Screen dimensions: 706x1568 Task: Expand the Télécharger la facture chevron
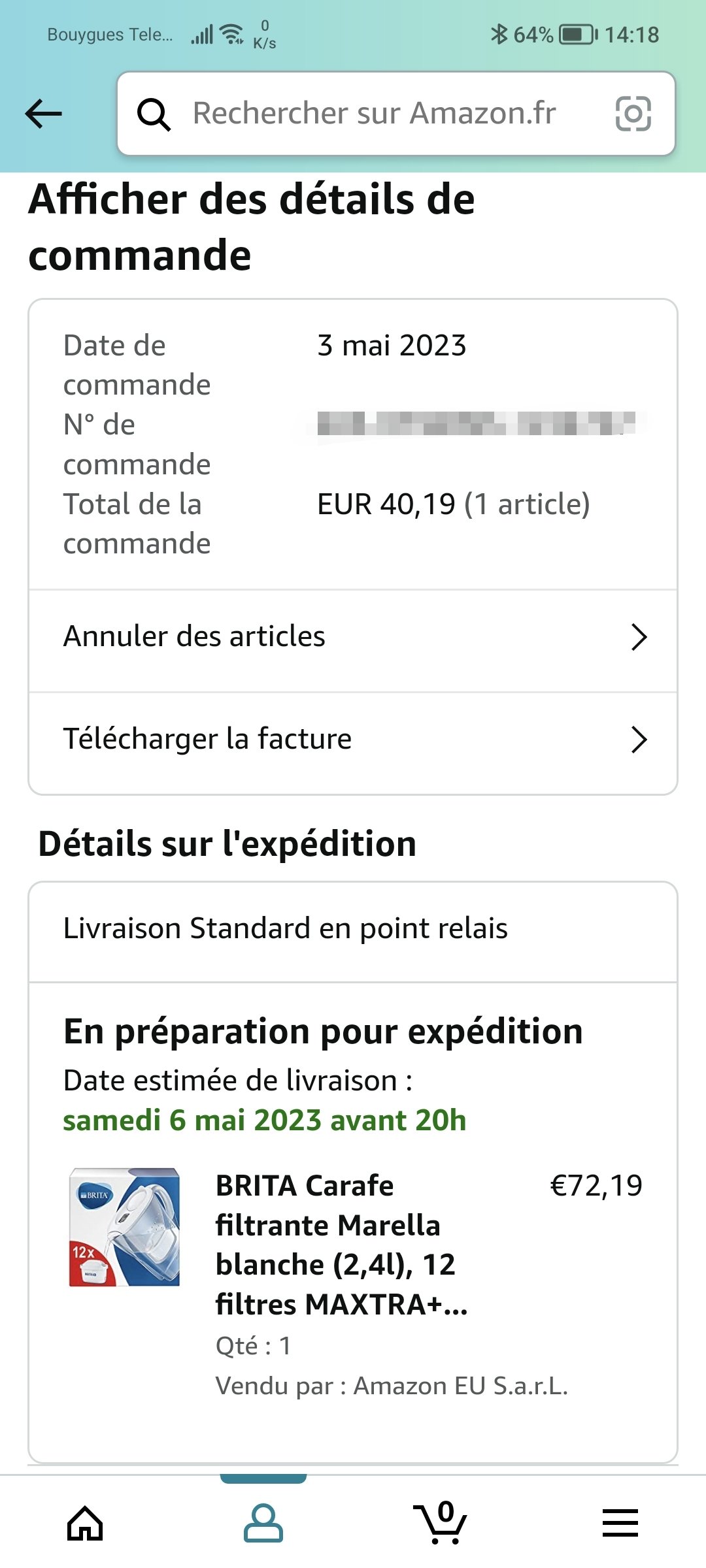(639, 740)
